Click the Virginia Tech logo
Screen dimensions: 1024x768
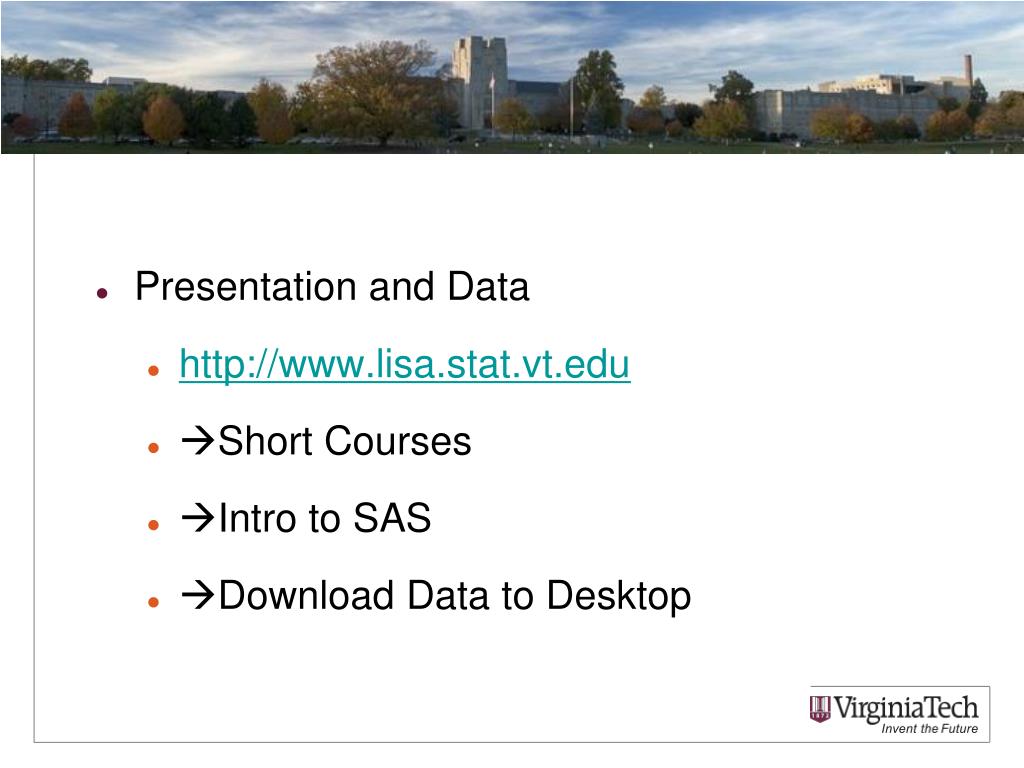900,713
